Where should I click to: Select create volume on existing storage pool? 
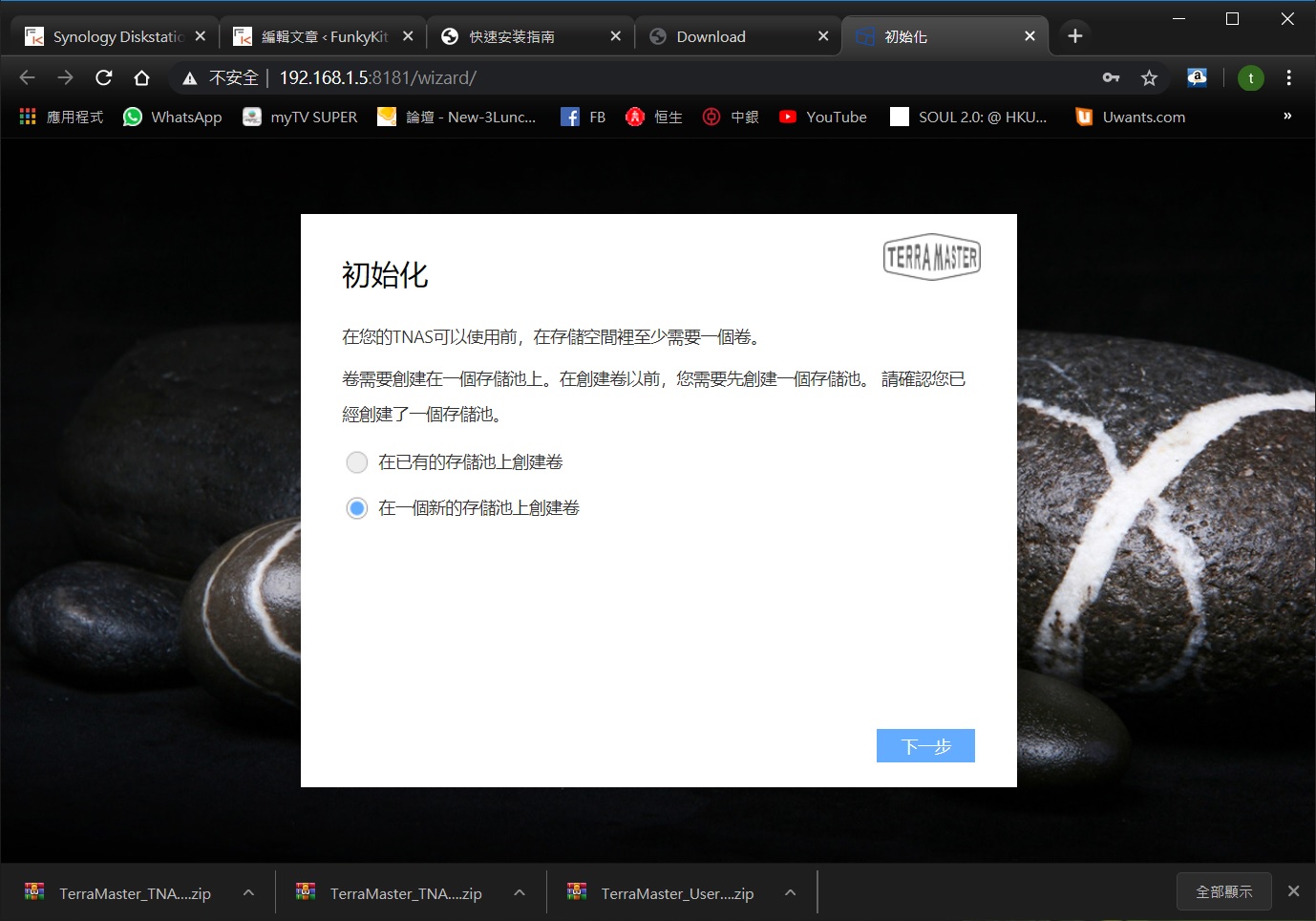point(357,462)
